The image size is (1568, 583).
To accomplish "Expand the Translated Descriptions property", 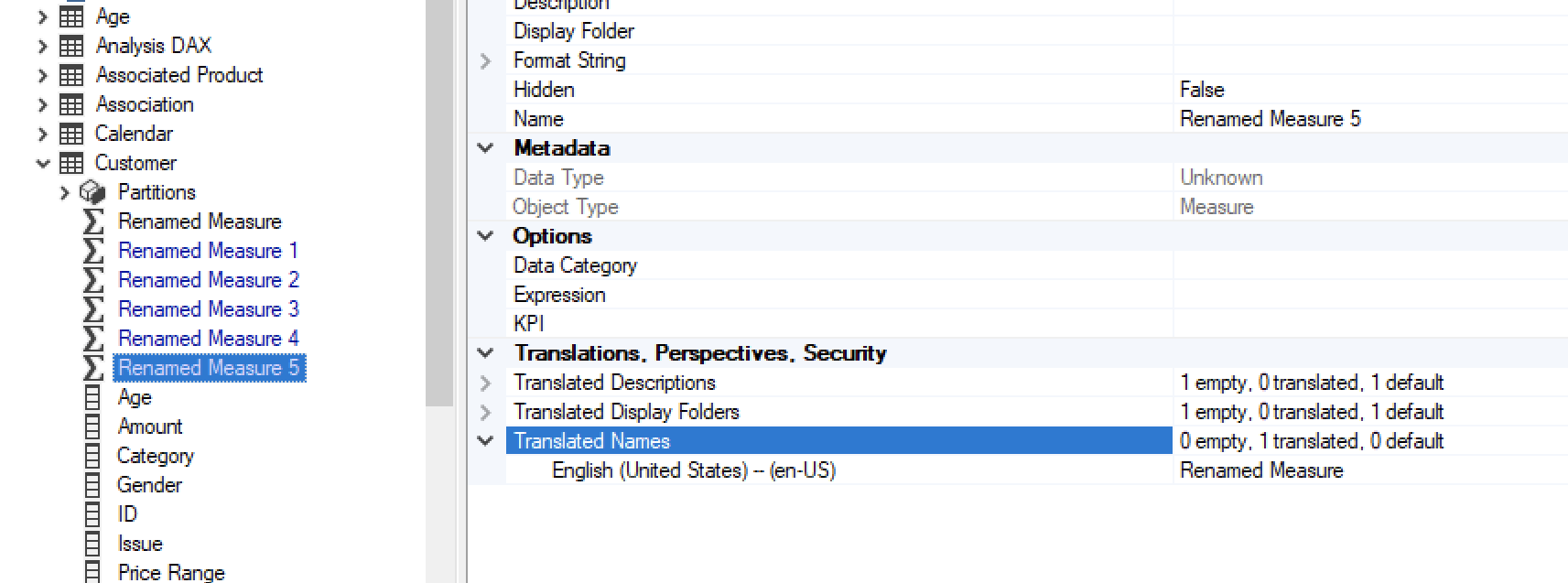I will click(x=485, y=383).
